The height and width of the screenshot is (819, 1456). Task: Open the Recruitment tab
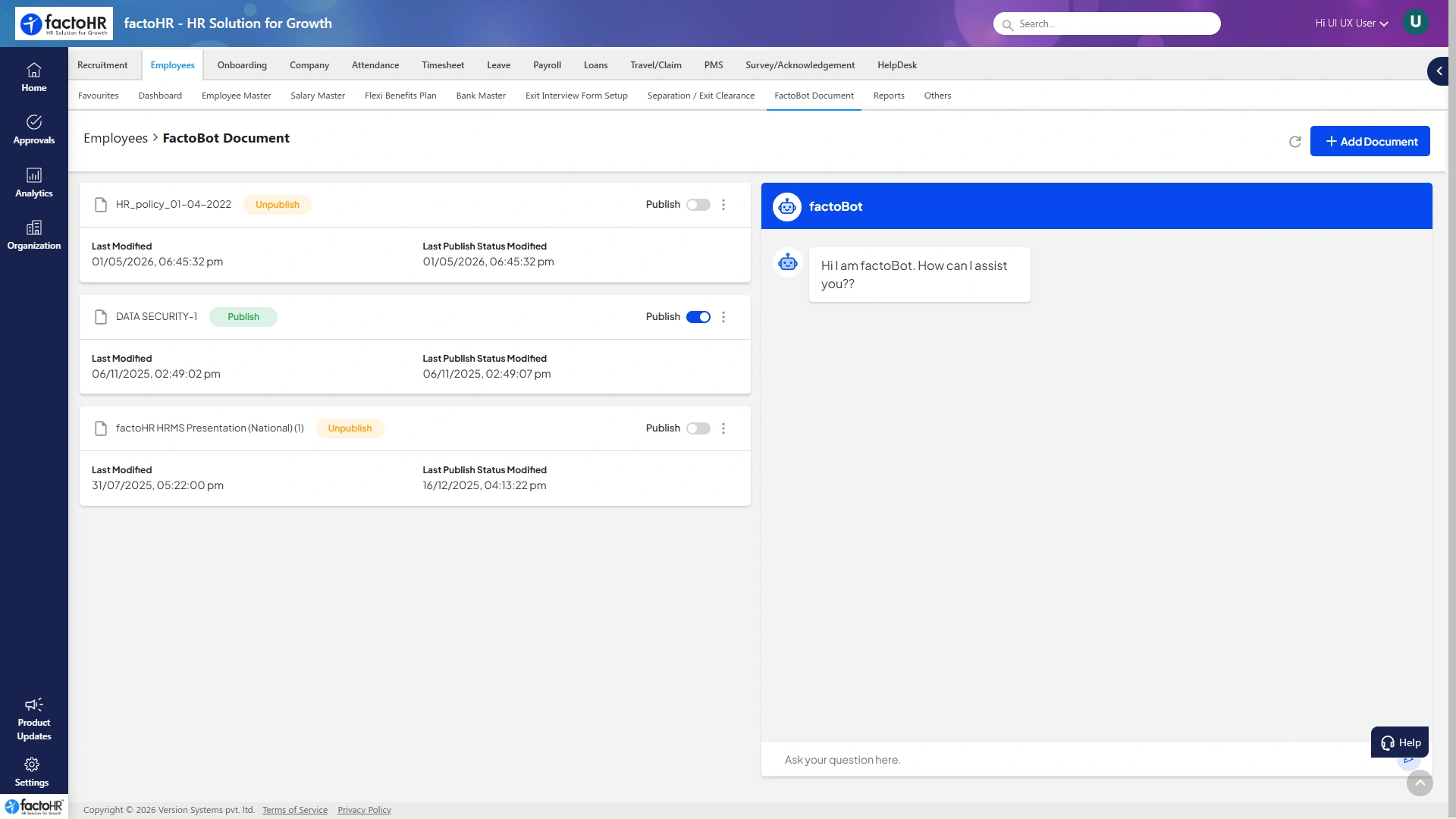(102, 65)
